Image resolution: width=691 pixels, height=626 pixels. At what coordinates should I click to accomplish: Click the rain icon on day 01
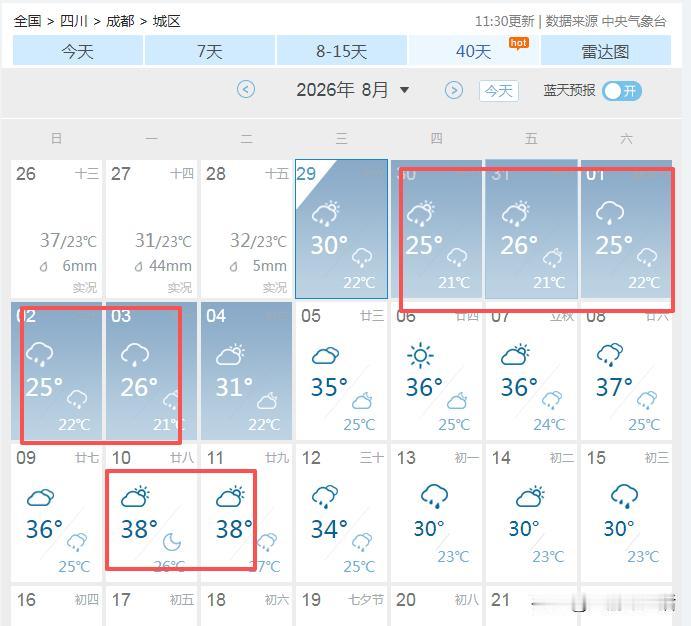[610, 212]
